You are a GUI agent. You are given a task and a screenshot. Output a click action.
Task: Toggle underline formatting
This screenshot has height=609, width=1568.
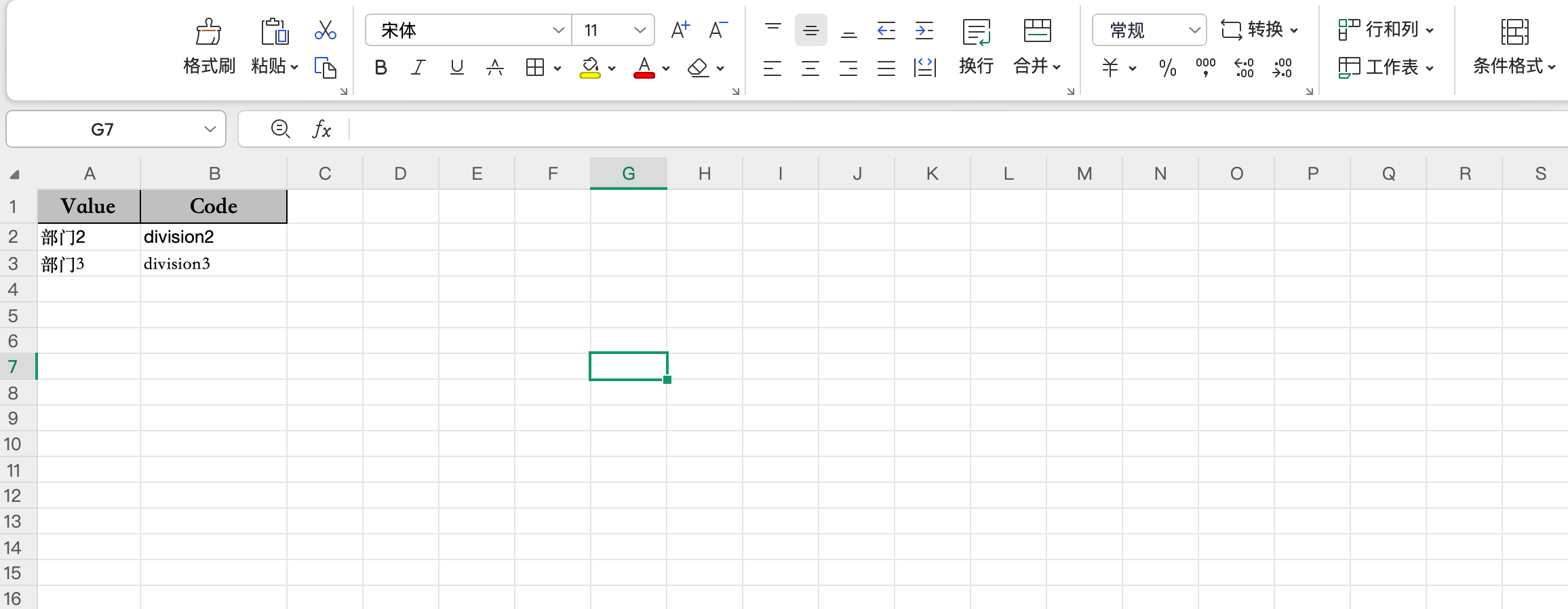pyautogui.click(x=456, y=67)
